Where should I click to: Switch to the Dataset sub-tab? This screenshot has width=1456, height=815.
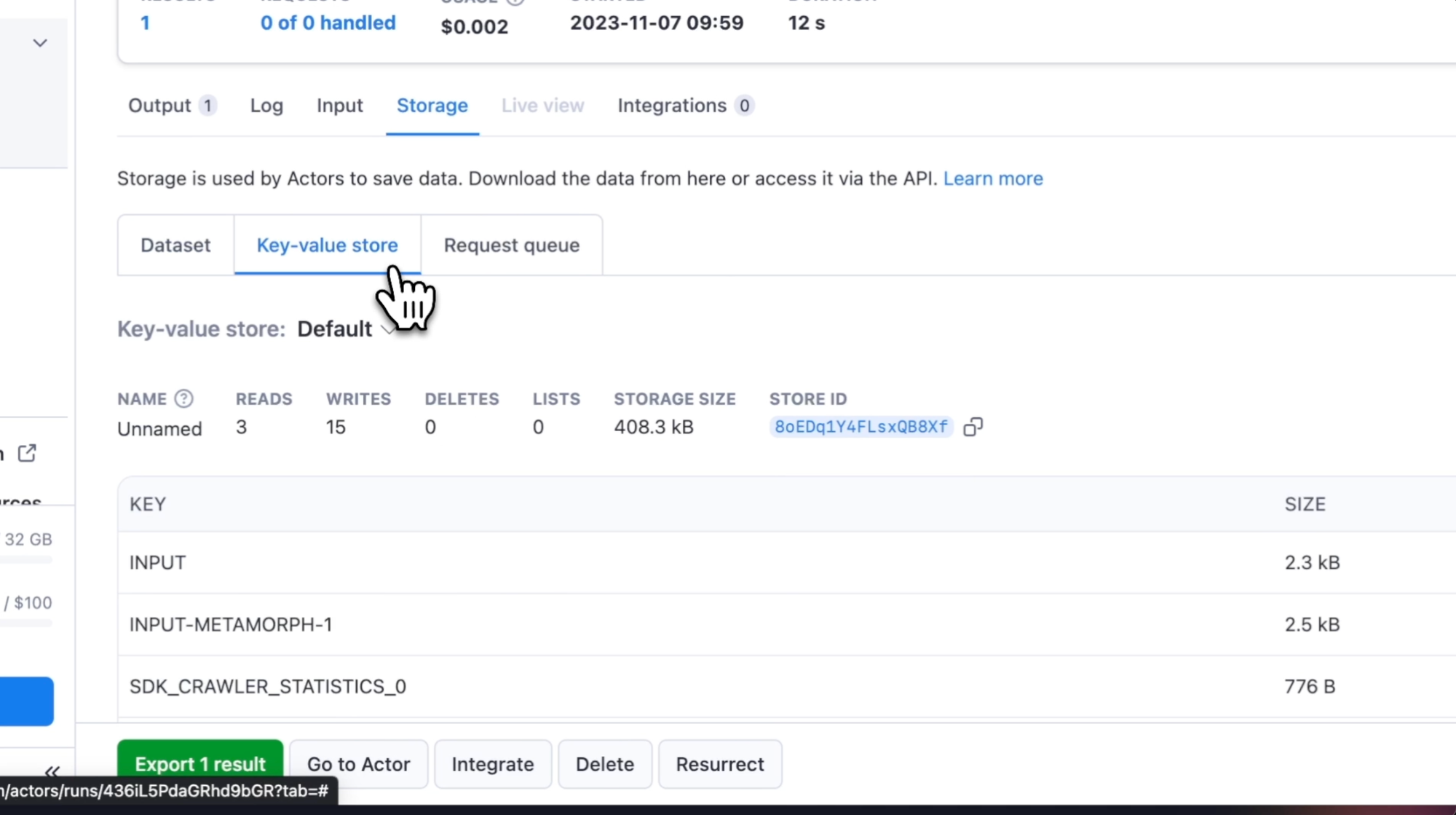[175, 245]
